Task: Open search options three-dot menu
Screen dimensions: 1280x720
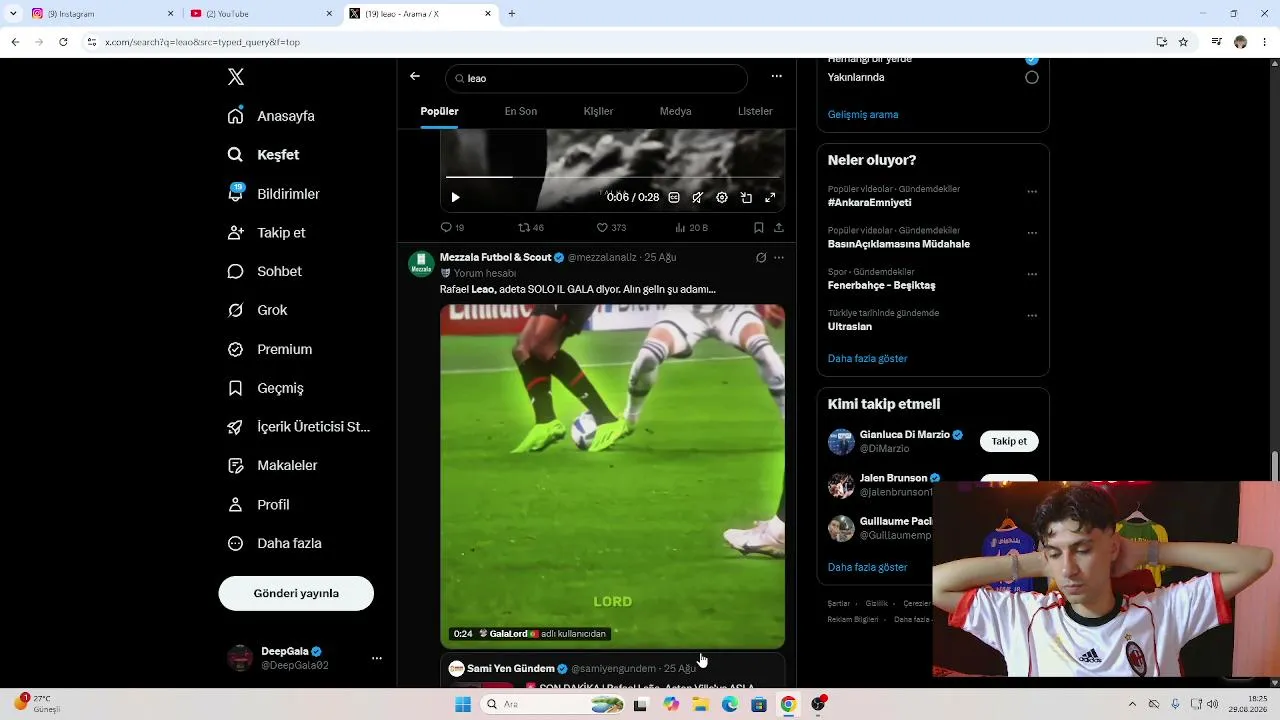Action: pyautogui.click(x=777, y=76)
